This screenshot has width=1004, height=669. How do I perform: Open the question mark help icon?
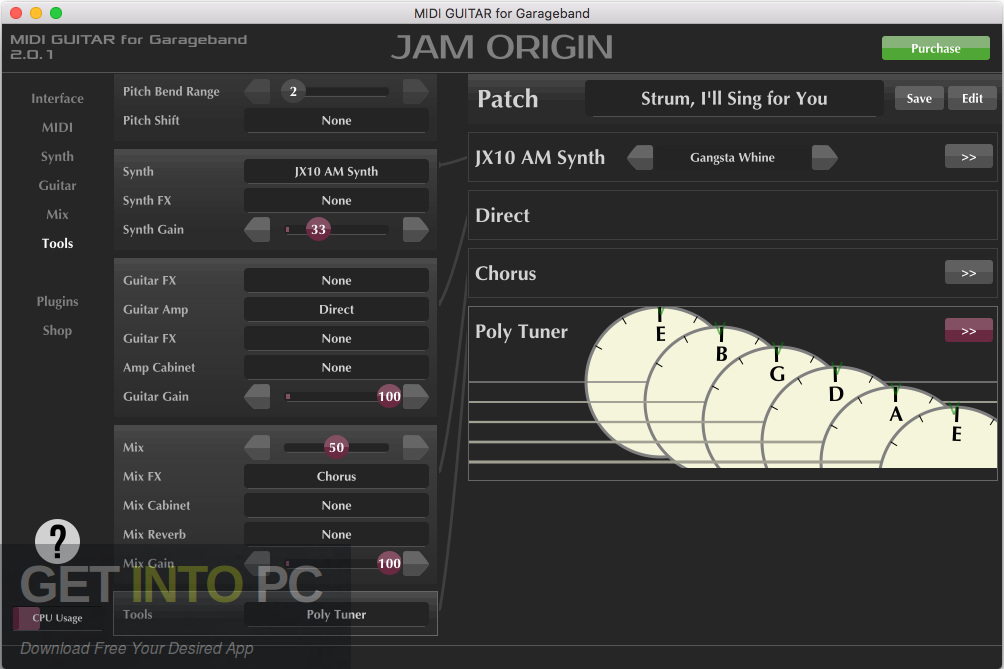click(58, 541)
